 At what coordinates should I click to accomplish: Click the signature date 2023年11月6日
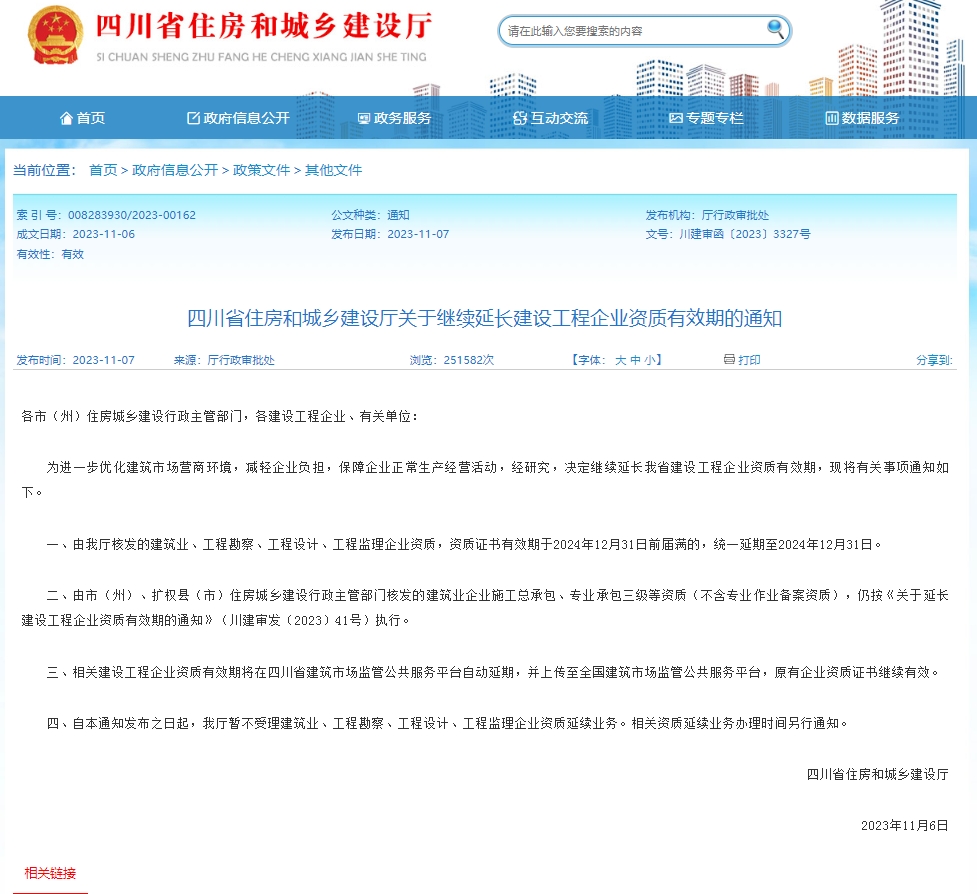point(905,825)
